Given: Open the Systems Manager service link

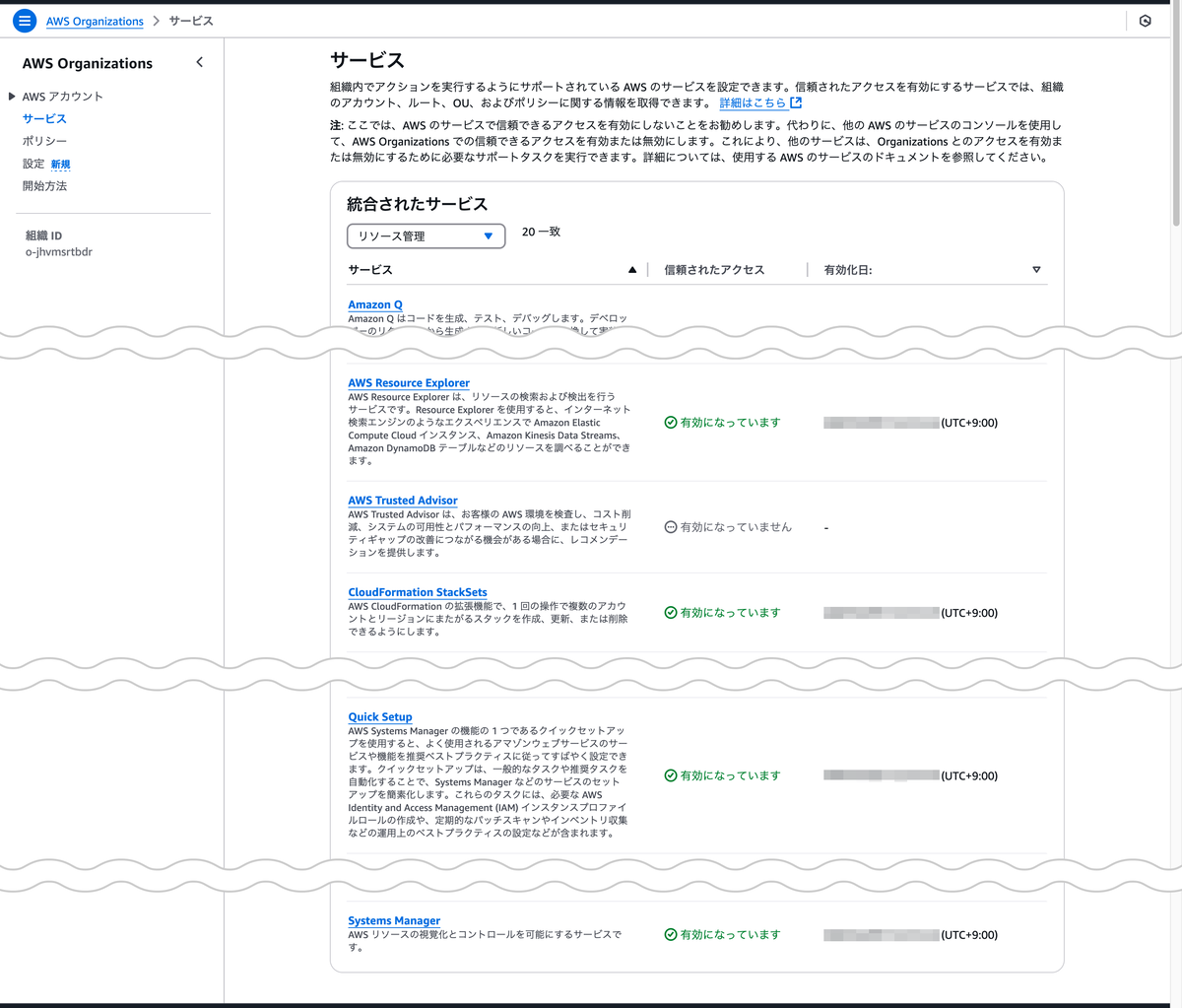Looking at the screenshot, I should pos(394,921).
